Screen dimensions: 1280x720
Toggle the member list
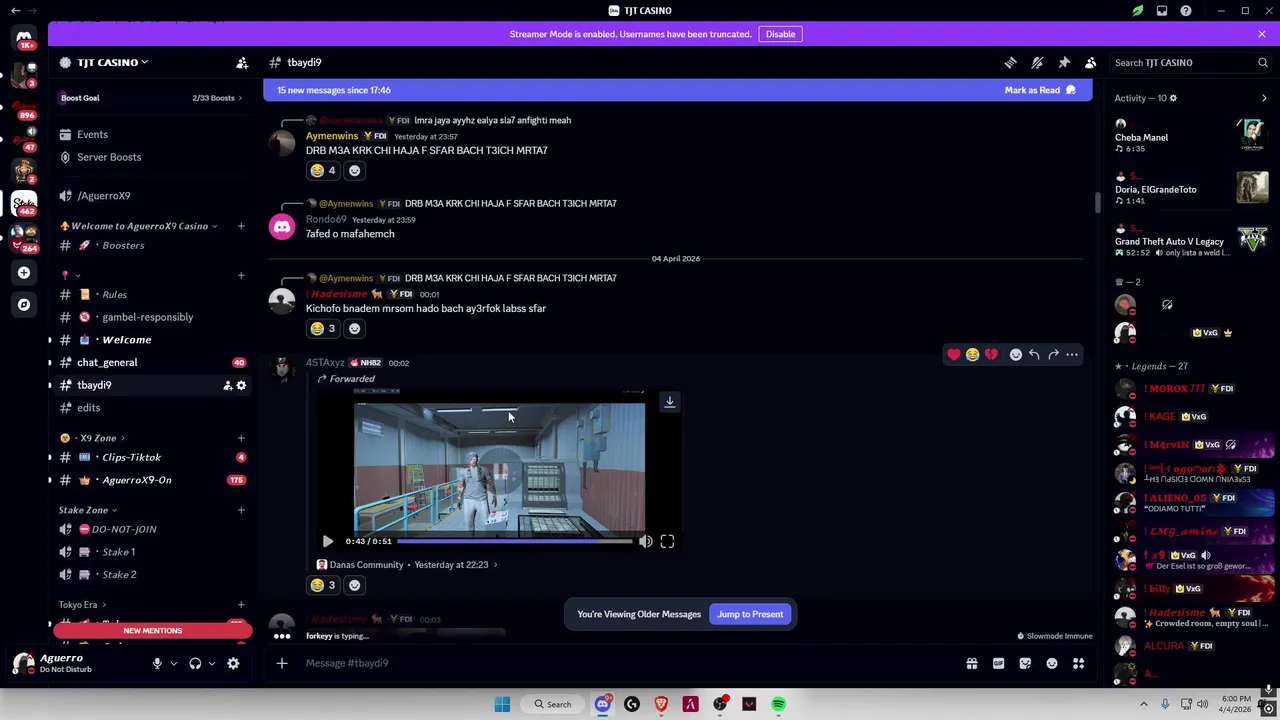click(1091, 62)
